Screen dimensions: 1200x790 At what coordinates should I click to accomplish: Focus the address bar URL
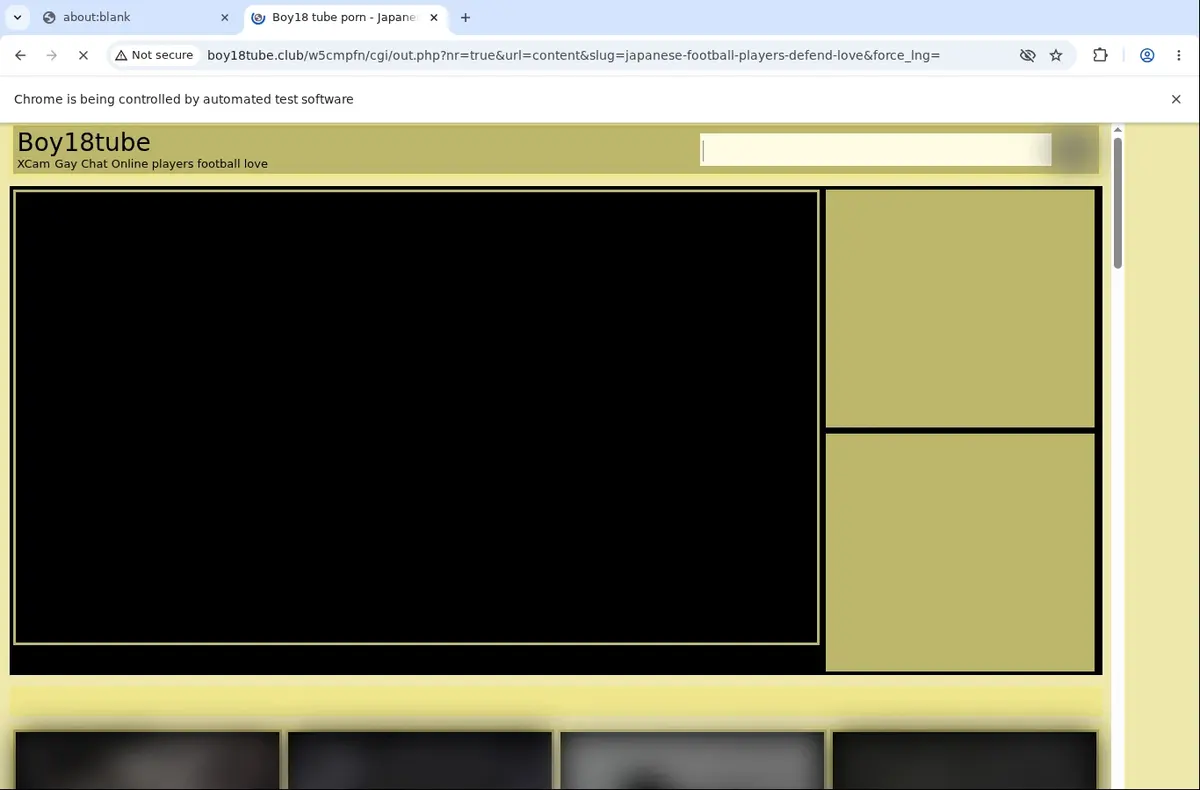tap(573, 55)
